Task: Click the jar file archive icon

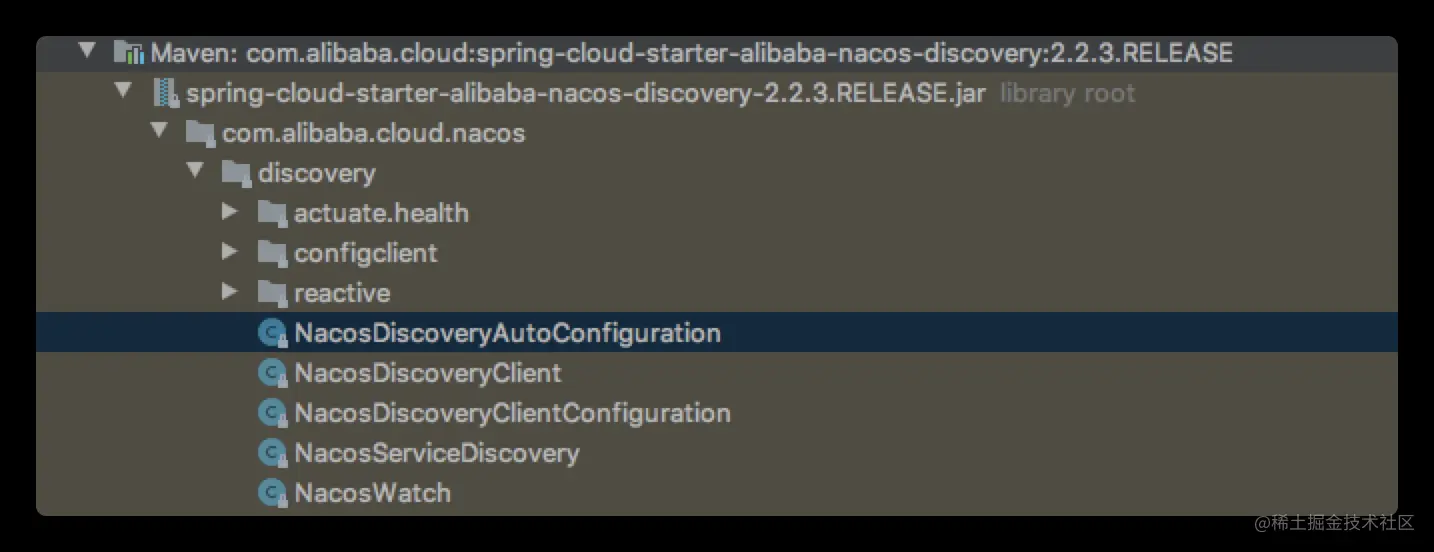Action: [x=165, y=93]
